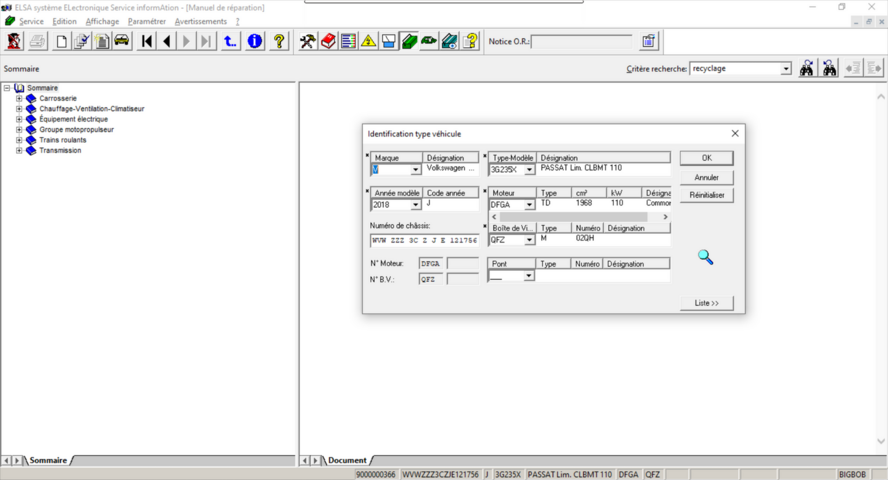Click the magnifying glass icon in dialog
The height and width of the screenshot is (480, 888).
(x=706, y=258)
